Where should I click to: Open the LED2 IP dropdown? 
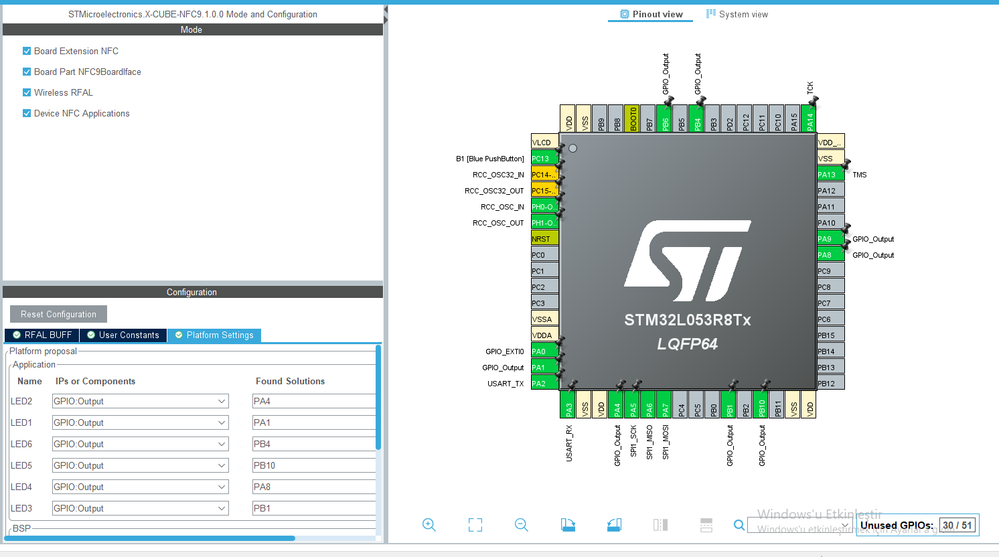tap(221, 401)
